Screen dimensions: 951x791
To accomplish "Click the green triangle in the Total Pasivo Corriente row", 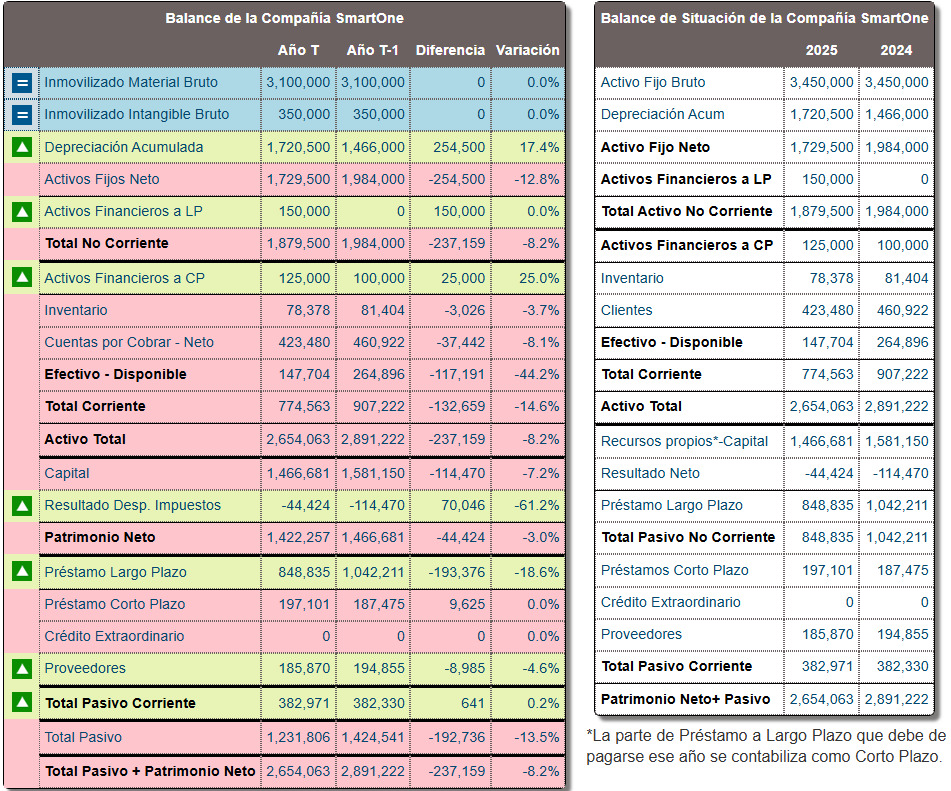I will [22, 702].
